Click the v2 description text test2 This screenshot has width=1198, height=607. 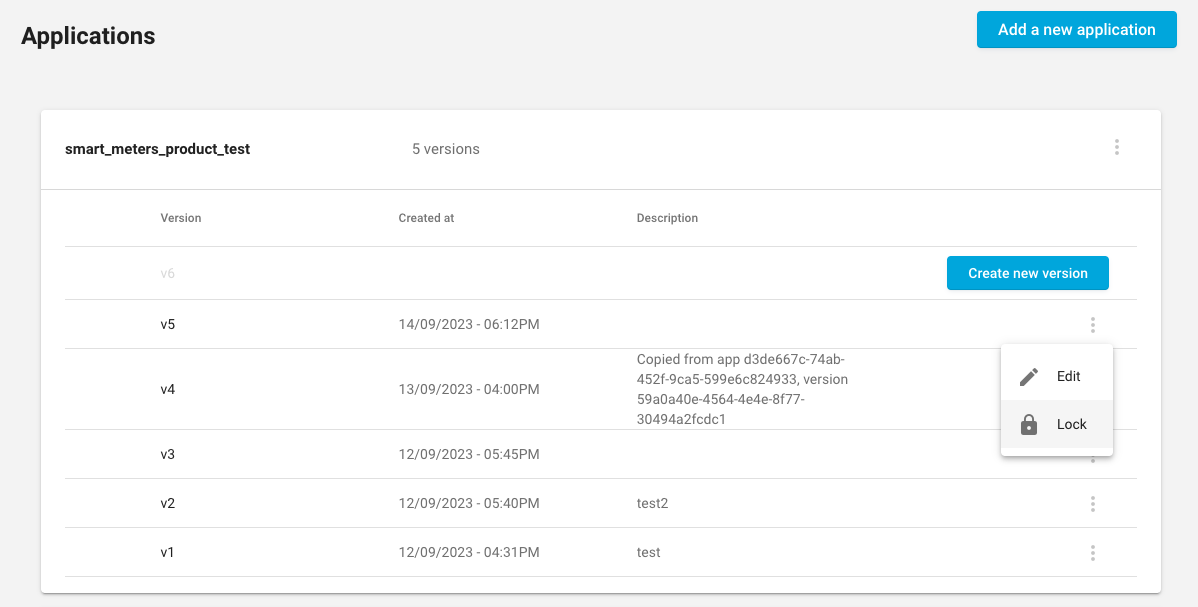[x=652, y=503]
